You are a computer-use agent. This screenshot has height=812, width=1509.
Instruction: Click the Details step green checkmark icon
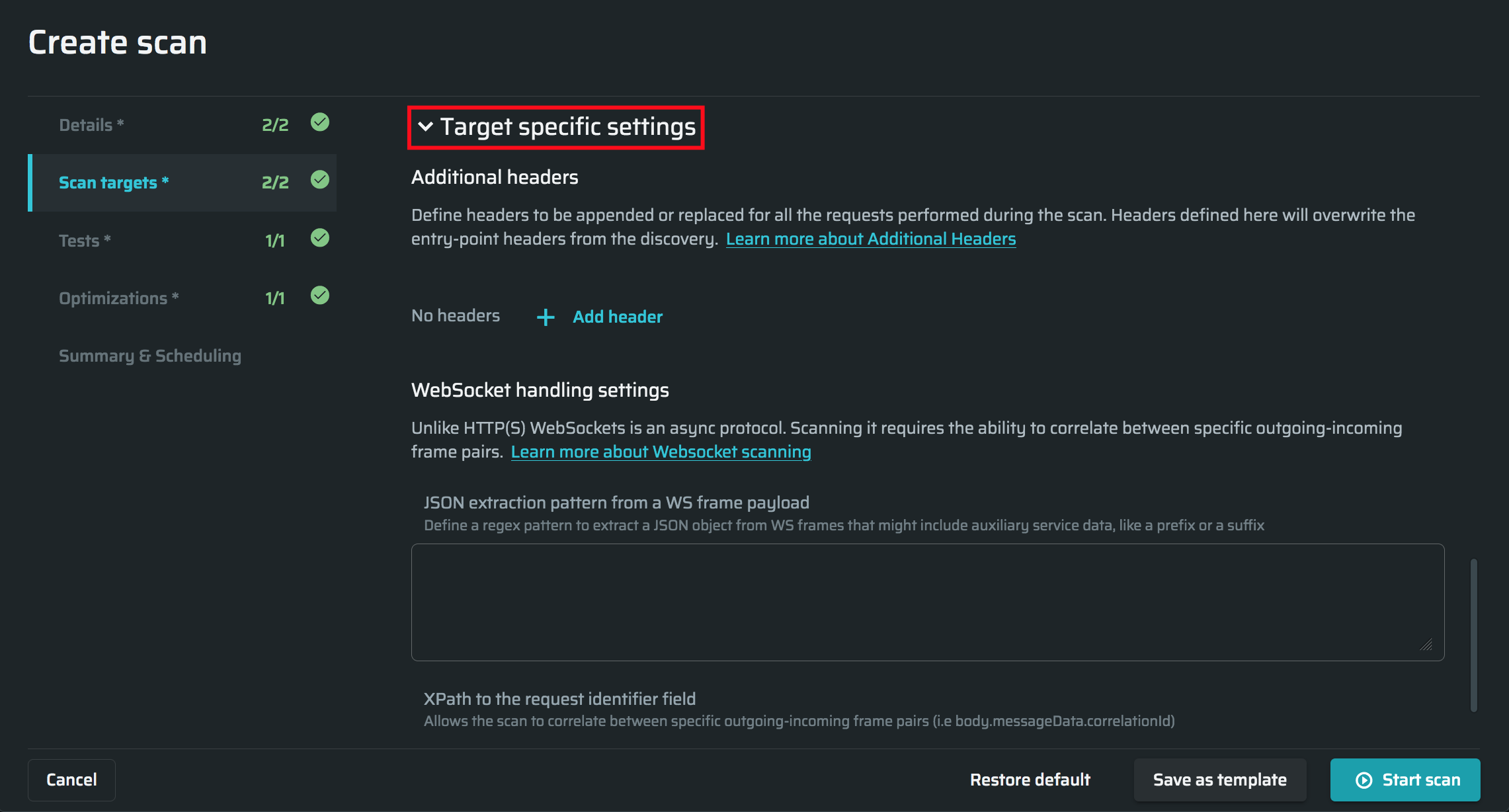pyautogui.click(x=320, y=122)
